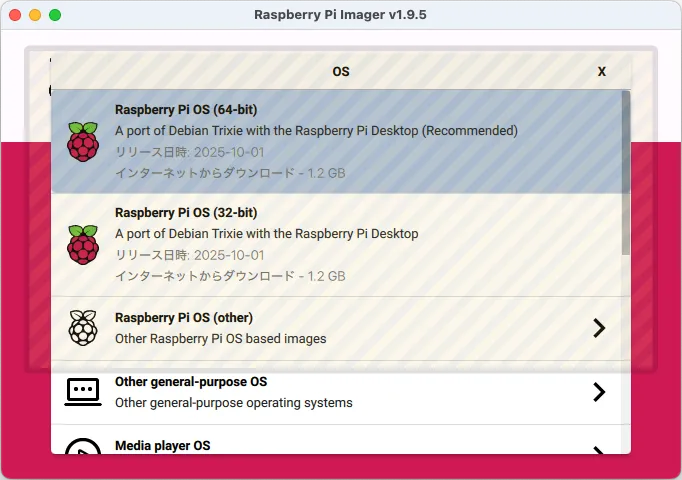682x480 pixels.
Task: Close the OS dialog with the X
Action: point(602,71)
